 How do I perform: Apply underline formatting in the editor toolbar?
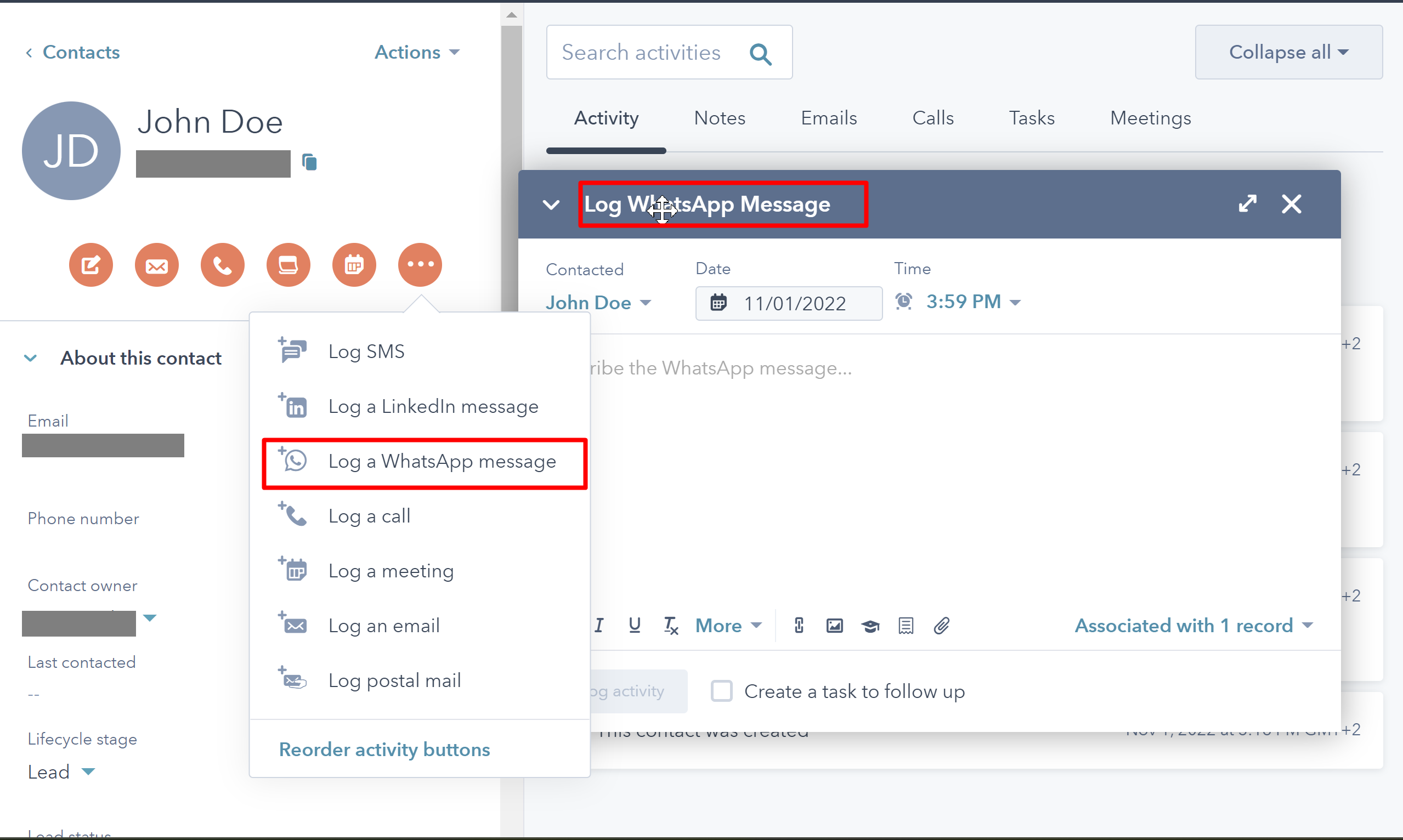(634, 626)
